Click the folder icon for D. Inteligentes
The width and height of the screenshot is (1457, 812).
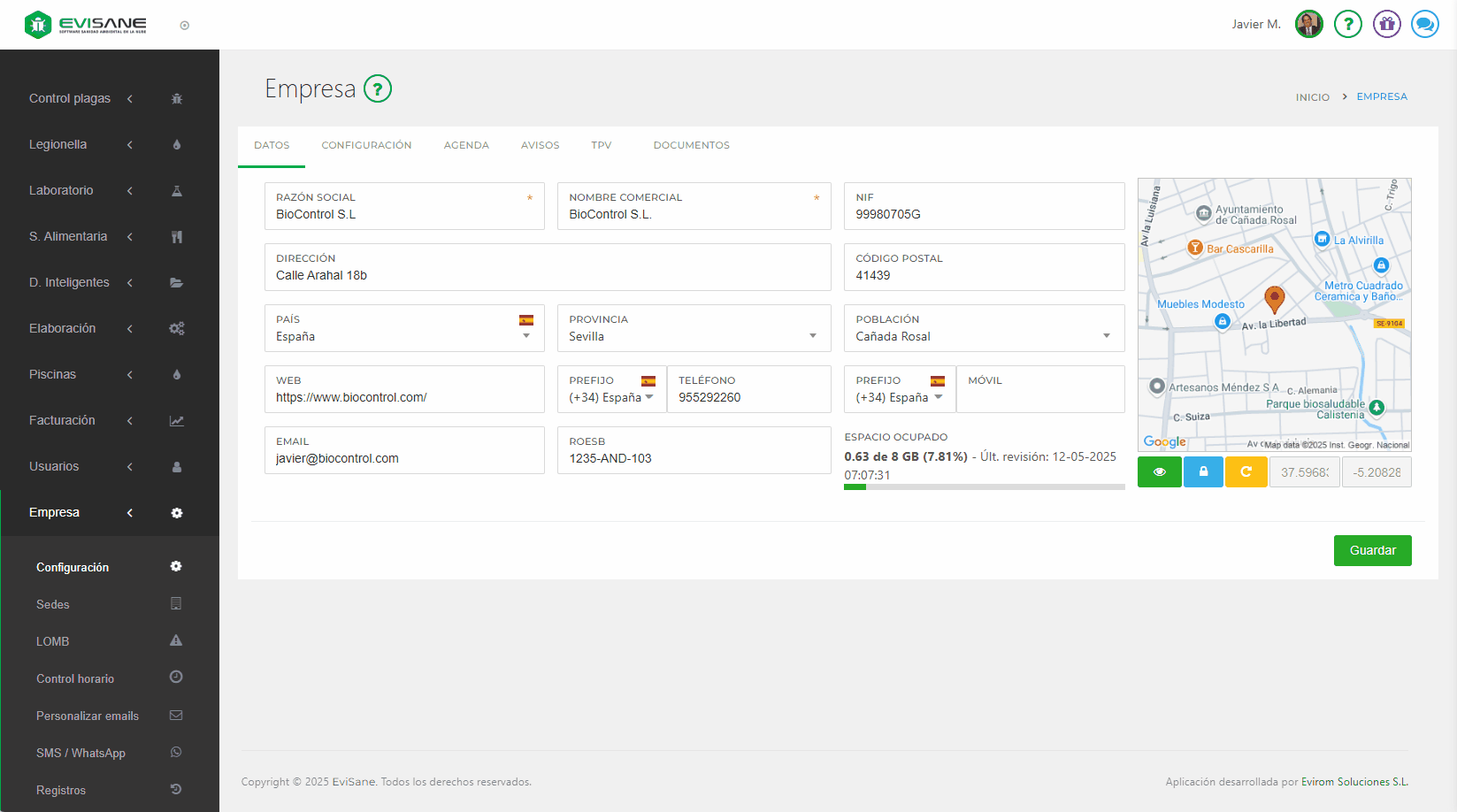tap(177, 282)
